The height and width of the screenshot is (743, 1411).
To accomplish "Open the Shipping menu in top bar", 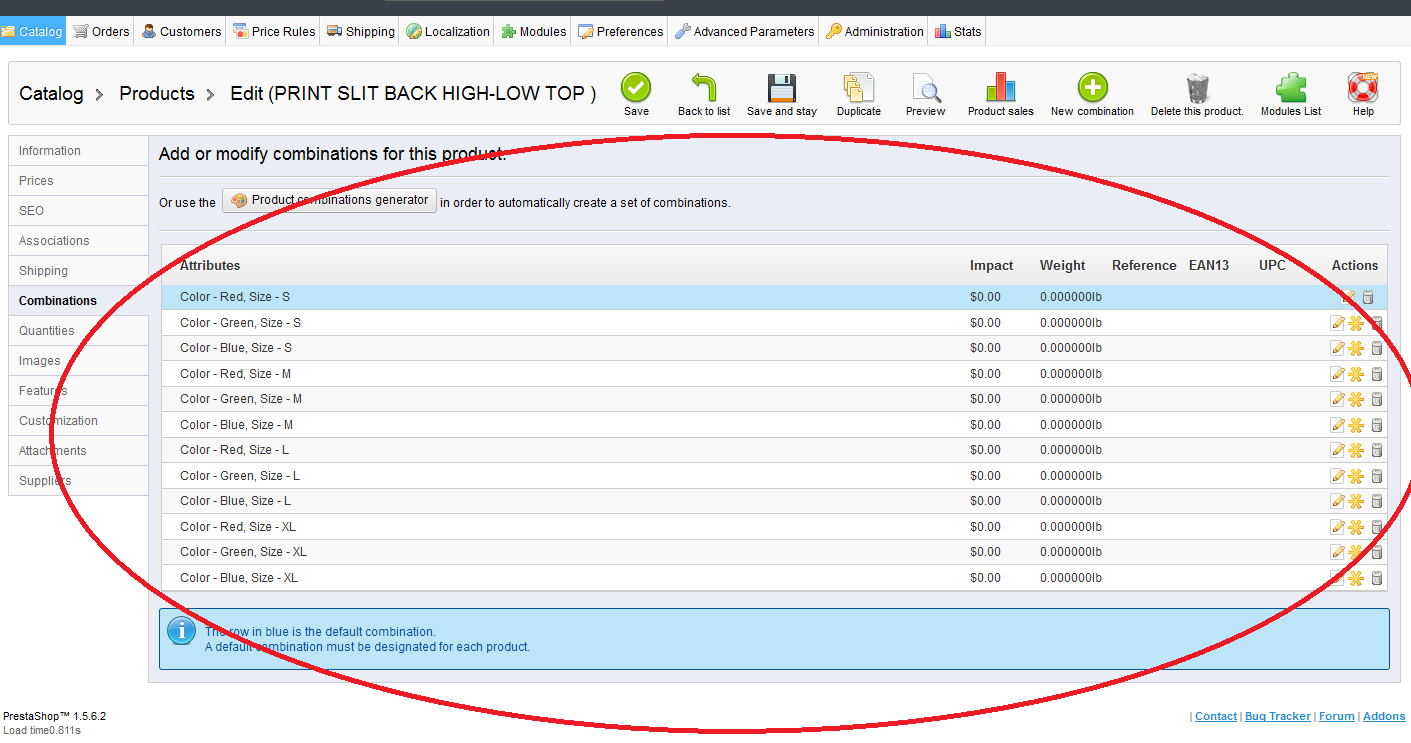I will 361,31.
